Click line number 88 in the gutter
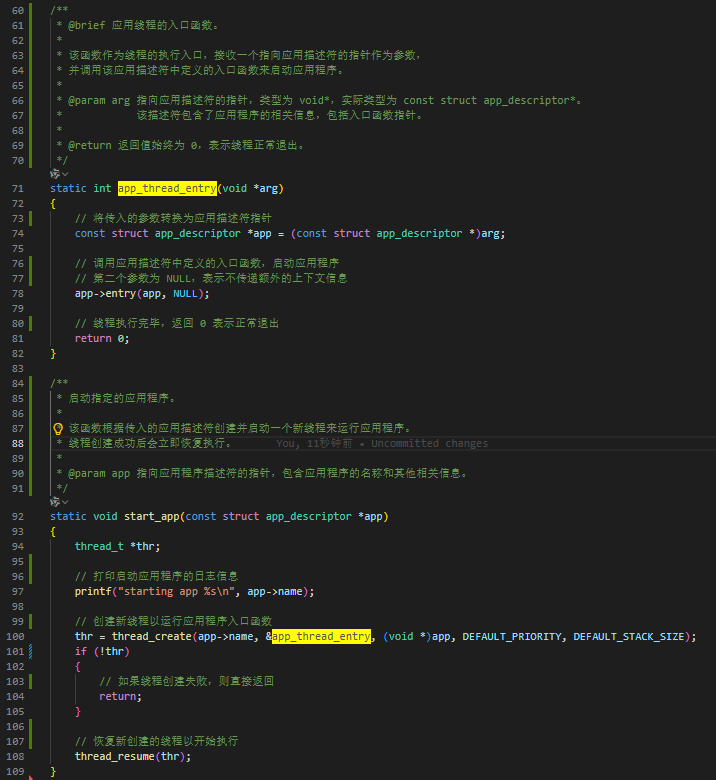Screen dimensions: 716x780 [x=18, y=443]
